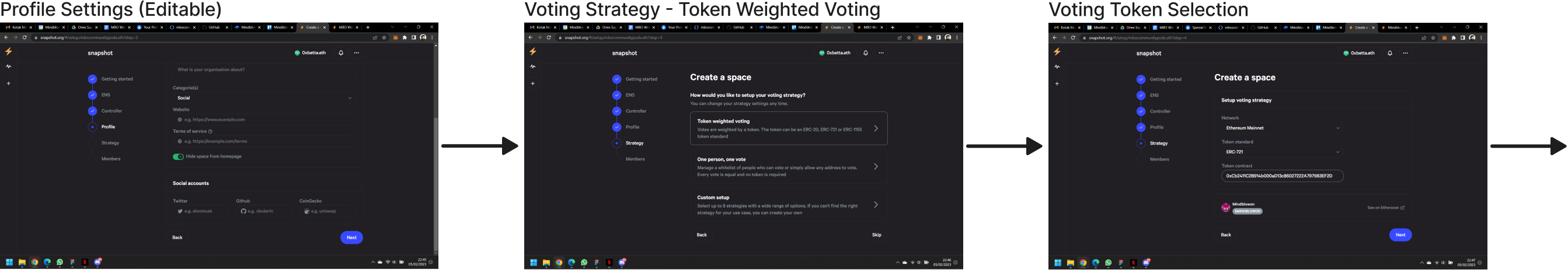Click the chevron on Token weighted voting

[x=875, y=128]
